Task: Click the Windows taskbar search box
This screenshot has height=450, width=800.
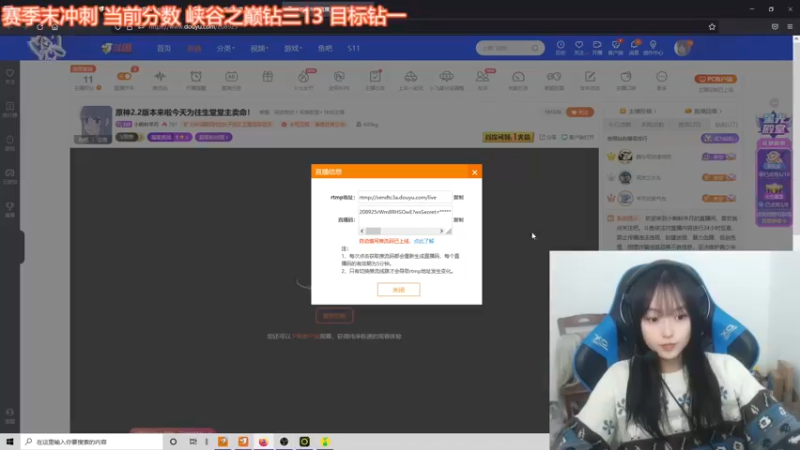Action: pyautogui.click(x=92, y=442)
